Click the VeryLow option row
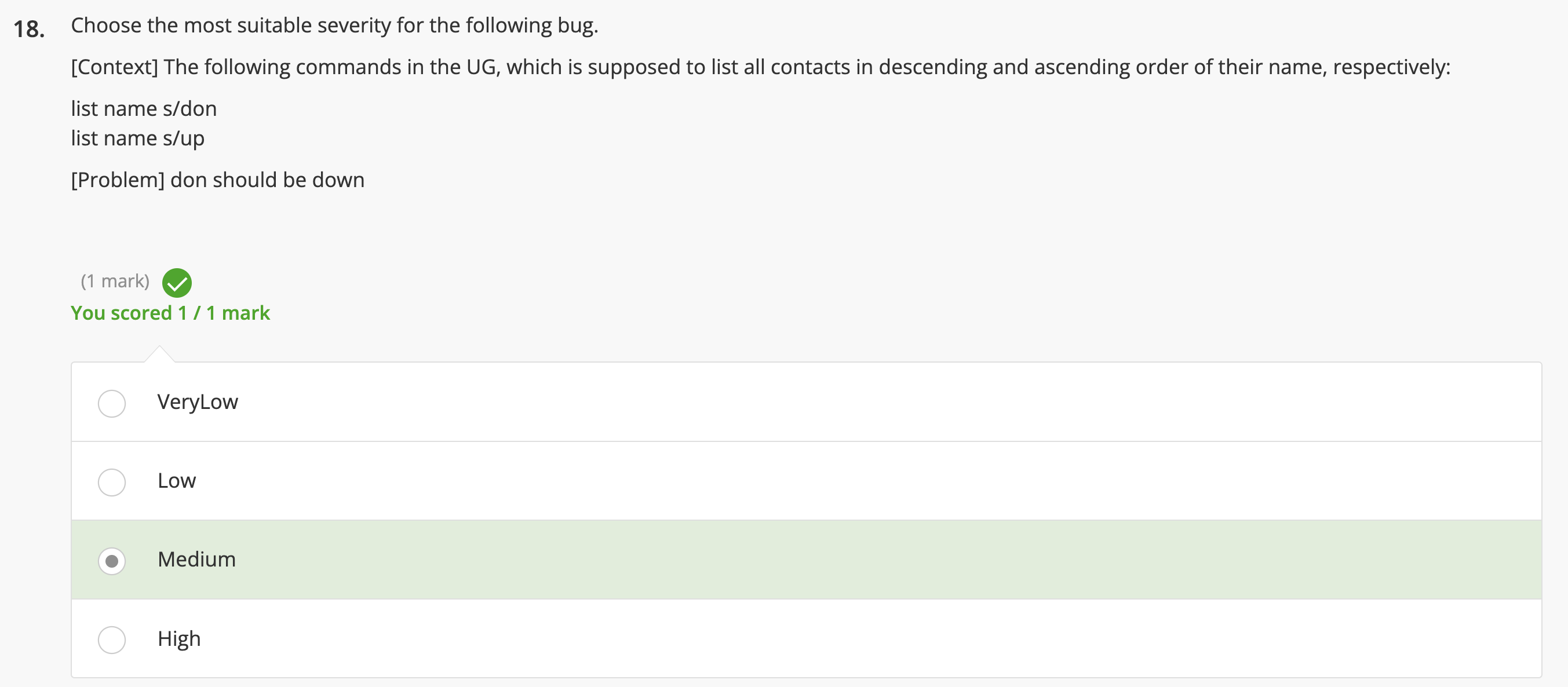Screen dimensions: 1568x687 731,401
